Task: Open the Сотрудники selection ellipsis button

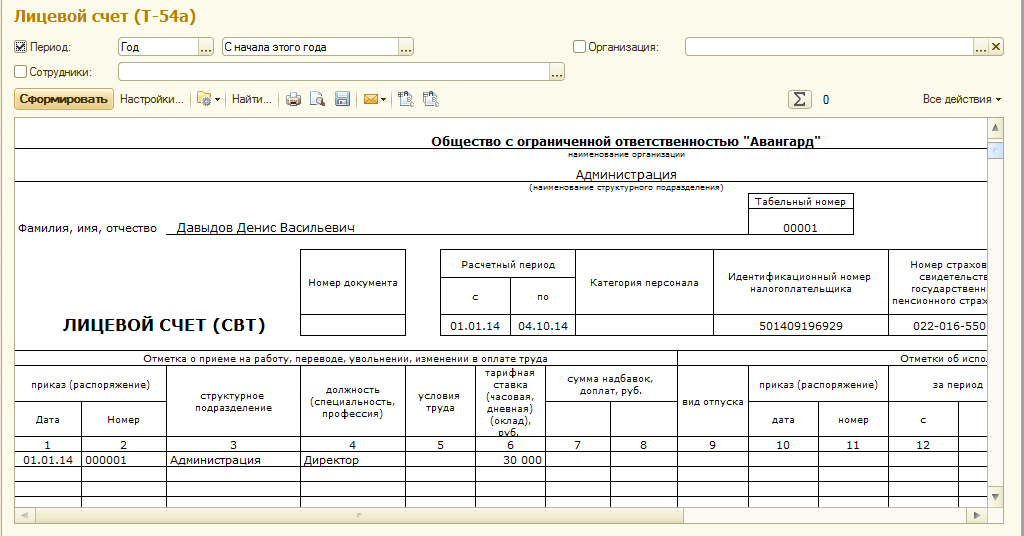Action: coord(557,72)
